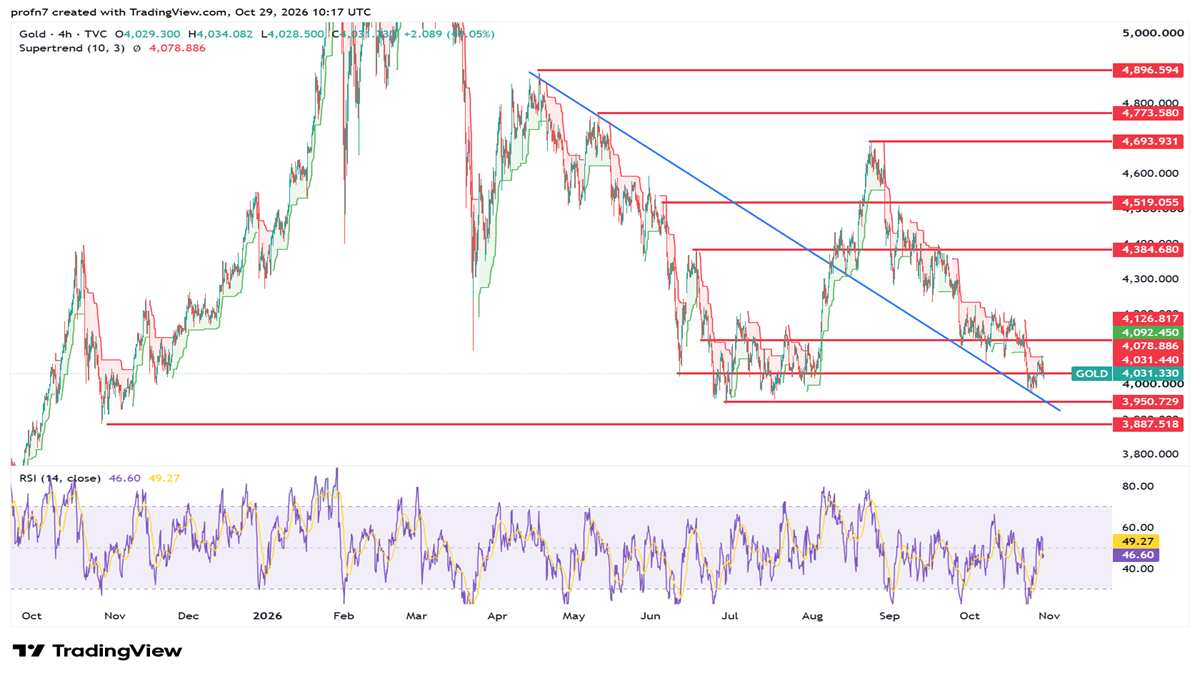1200x675 pixels.
Task: Click the GOLD symbol tag near the price axis
Action: coord(1091,373)
